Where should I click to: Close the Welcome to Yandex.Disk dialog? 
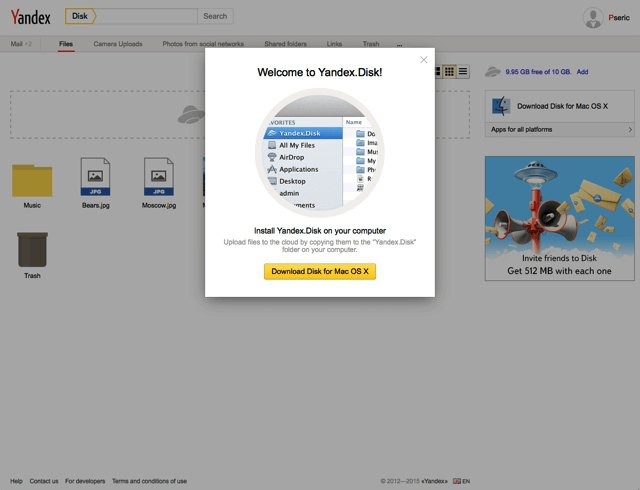point(424,60)
